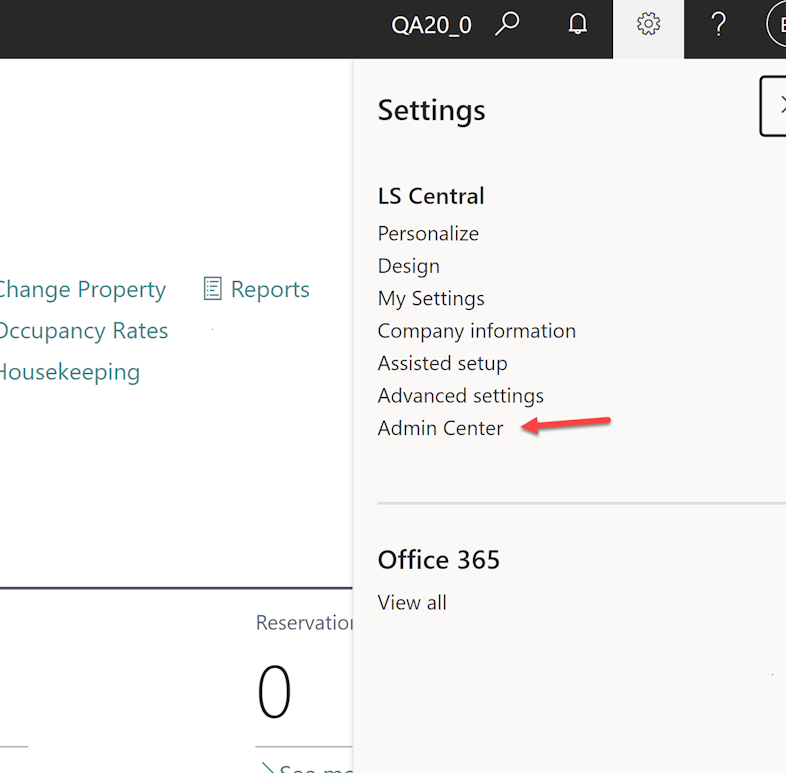Select Personalize in Settings
The image size is (786, 773).
pyautogui.click(x=428, y=233)
